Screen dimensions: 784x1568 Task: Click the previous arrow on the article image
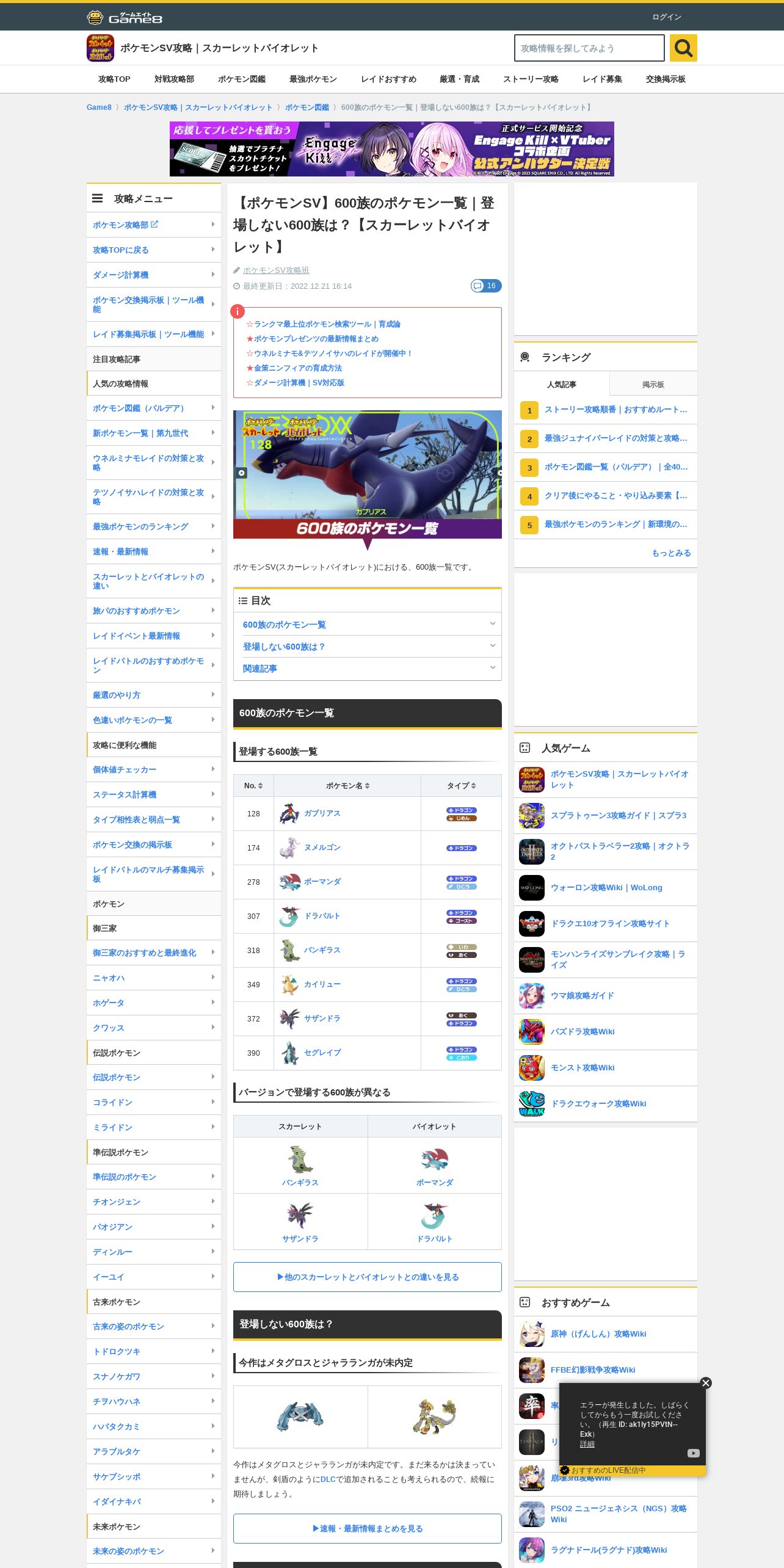coord(241,473)
